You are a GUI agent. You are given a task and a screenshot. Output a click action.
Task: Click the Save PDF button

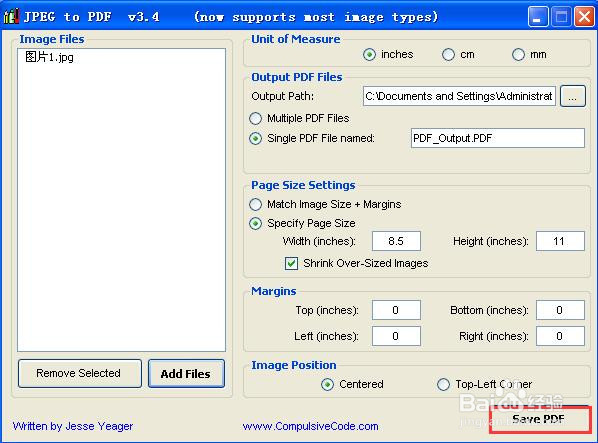540,419
